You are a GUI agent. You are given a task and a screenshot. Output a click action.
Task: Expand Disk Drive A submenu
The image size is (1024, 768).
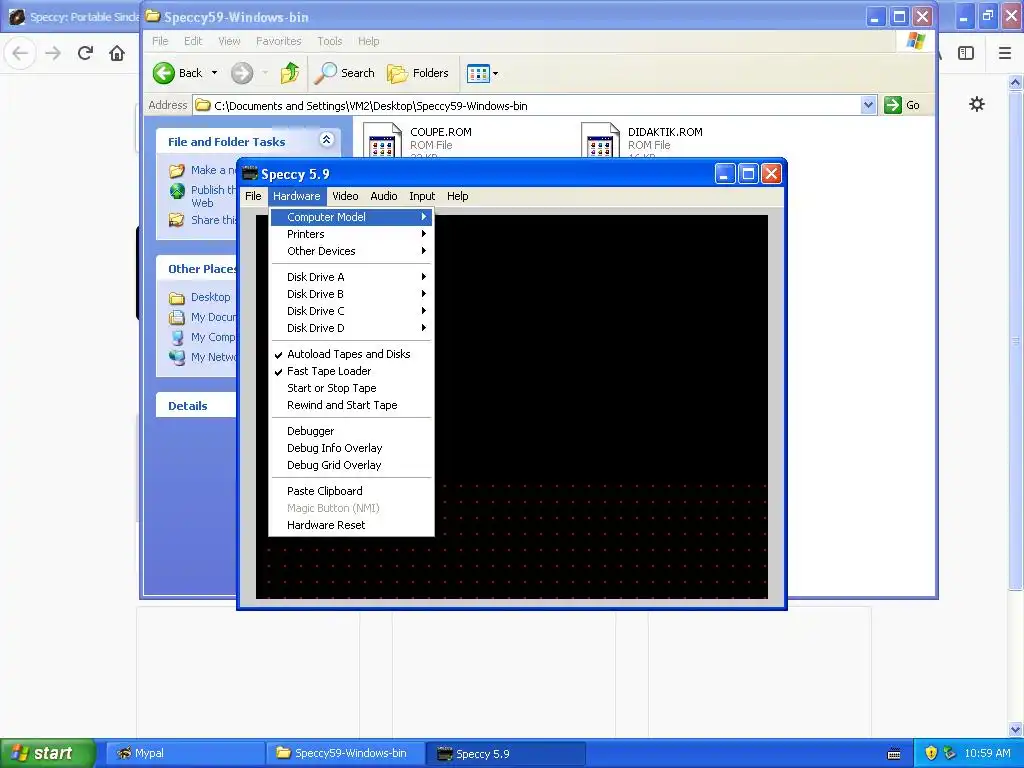point(351,277)
